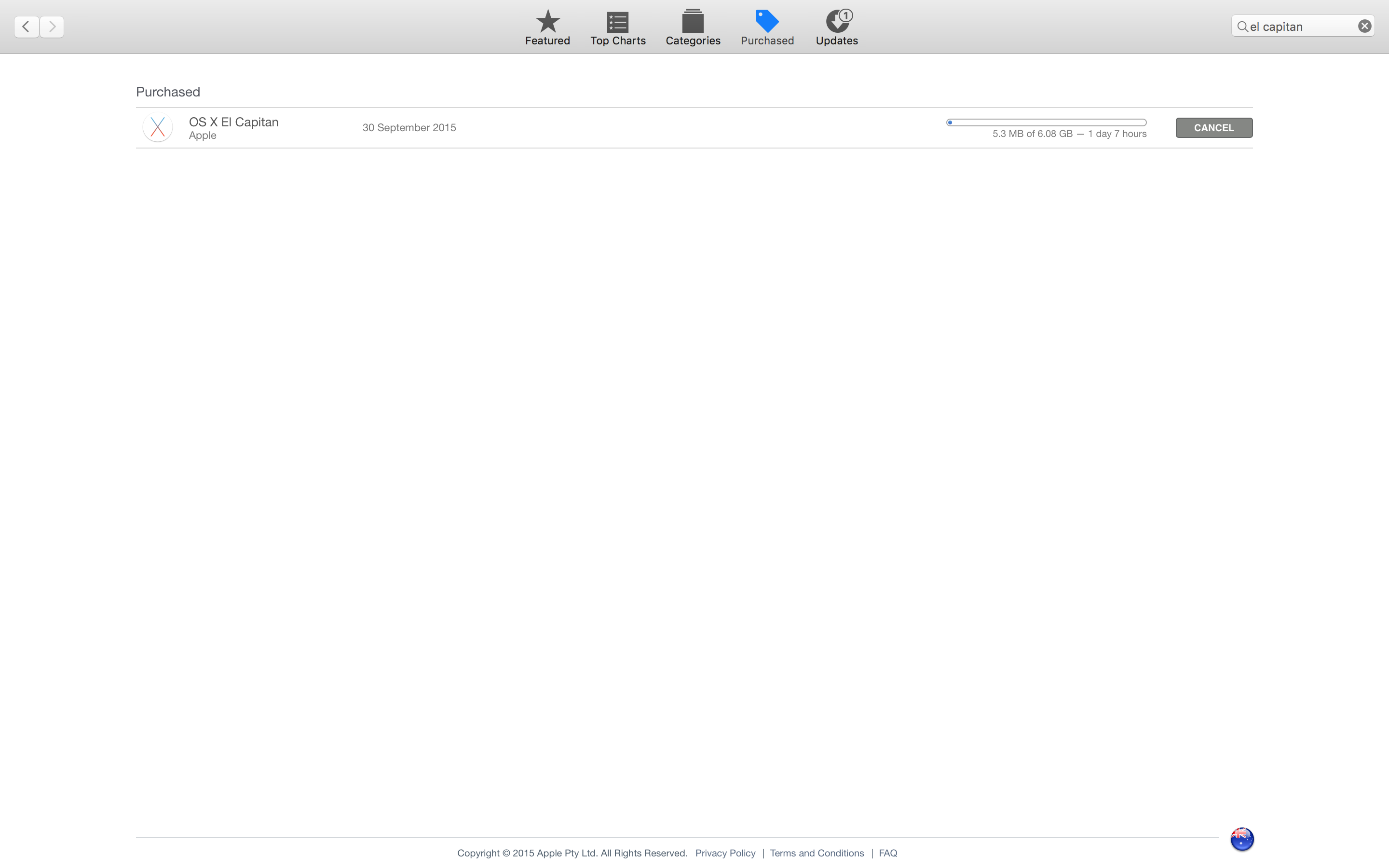Click the 30 September 2015 date
Screen dimensions: 1389x868
click(409, 127)
